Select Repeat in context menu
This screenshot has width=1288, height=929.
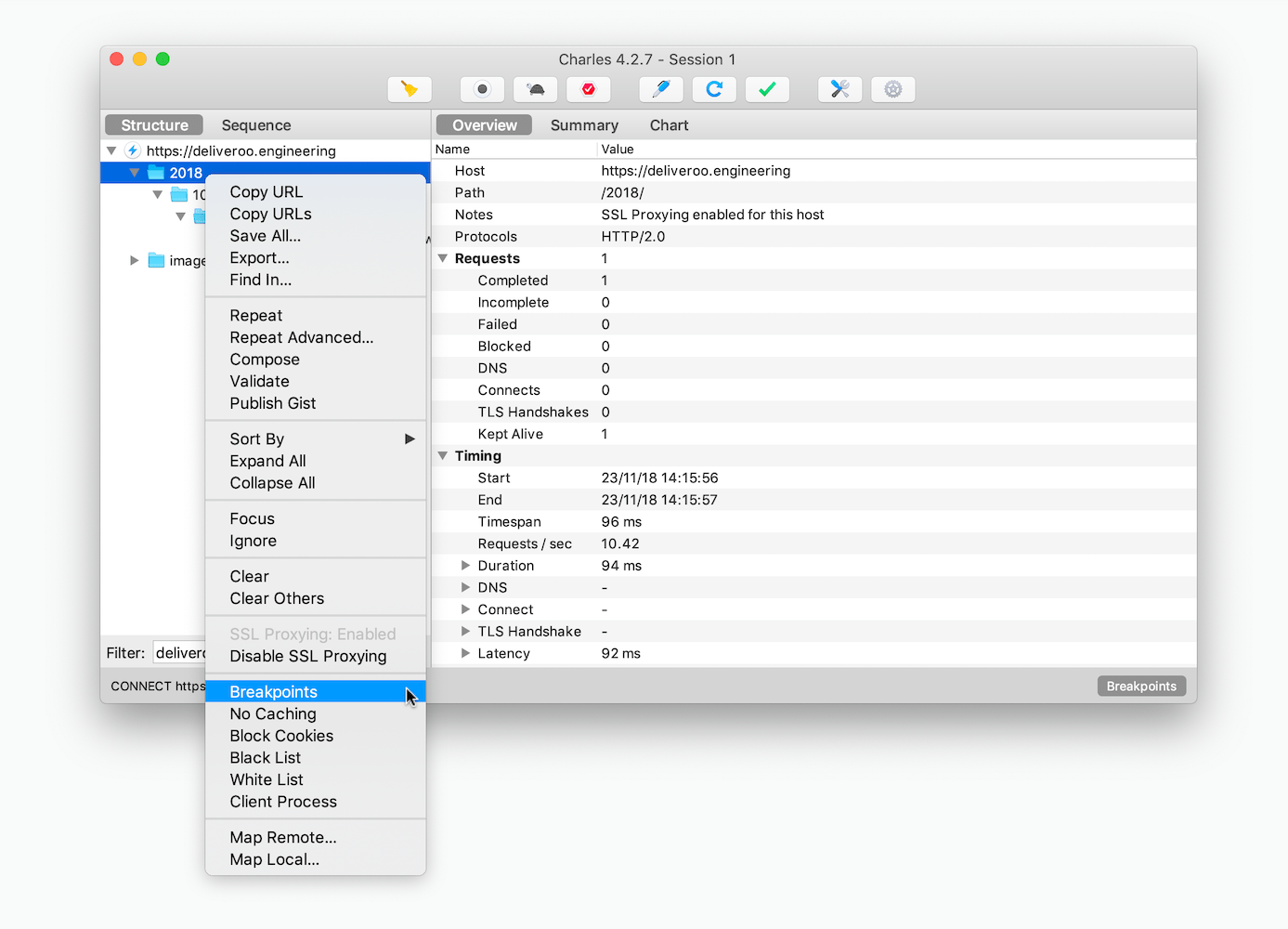(316, 316)
